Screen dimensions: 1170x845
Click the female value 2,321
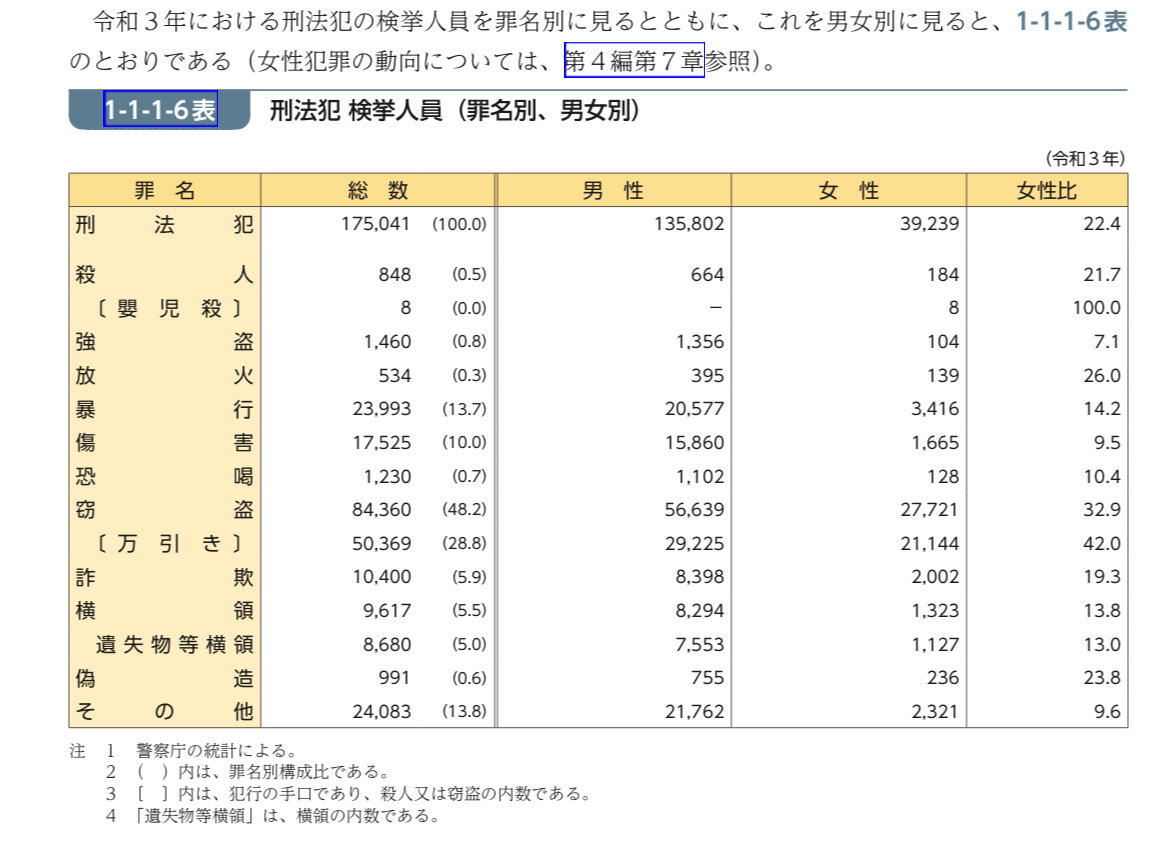934,711
